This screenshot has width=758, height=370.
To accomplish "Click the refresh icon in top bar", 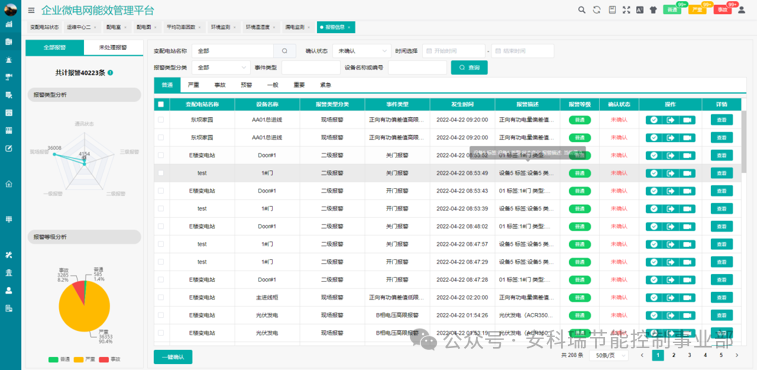I will 597,10.
